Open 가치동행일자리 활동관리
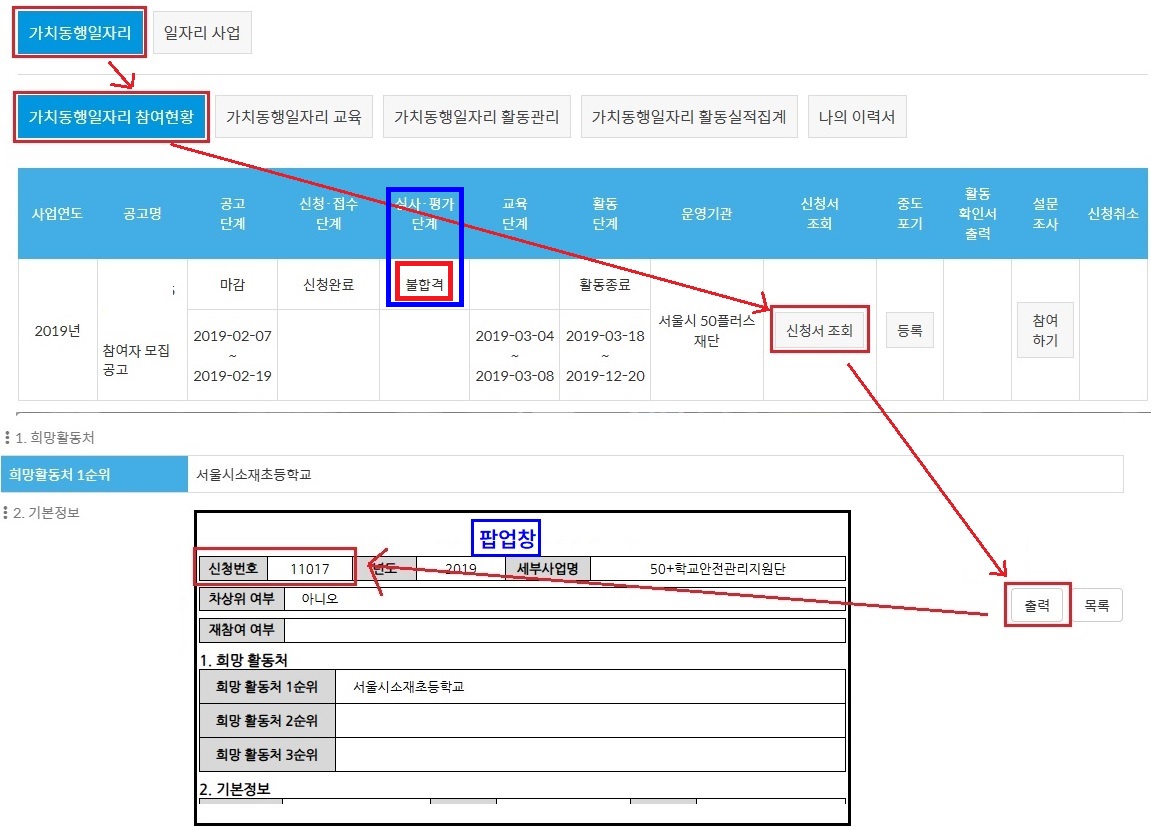The height and width of the screenshot is (832, 1151). point(477,116)
